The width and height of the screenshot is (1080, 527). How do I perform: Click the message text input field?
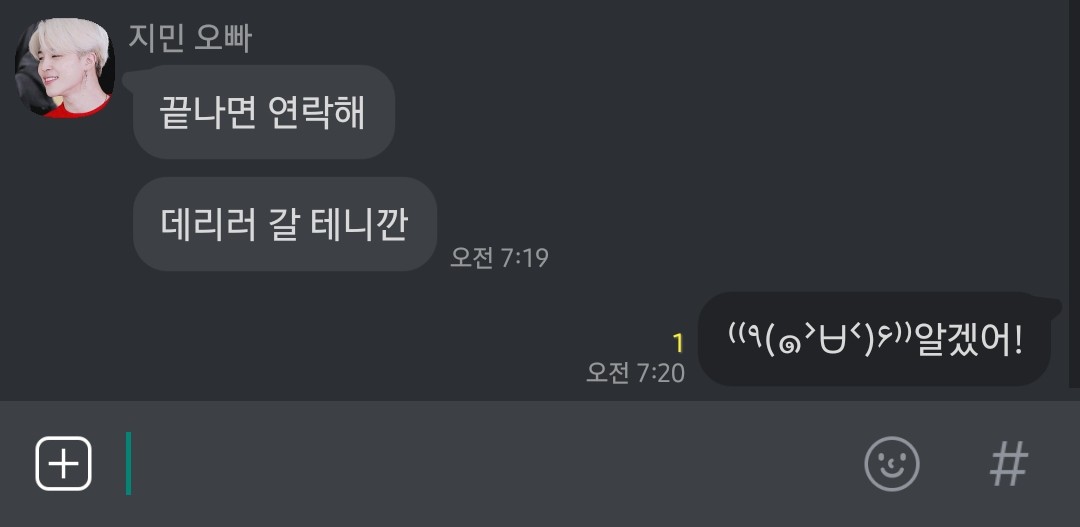(x=482, y=464)
